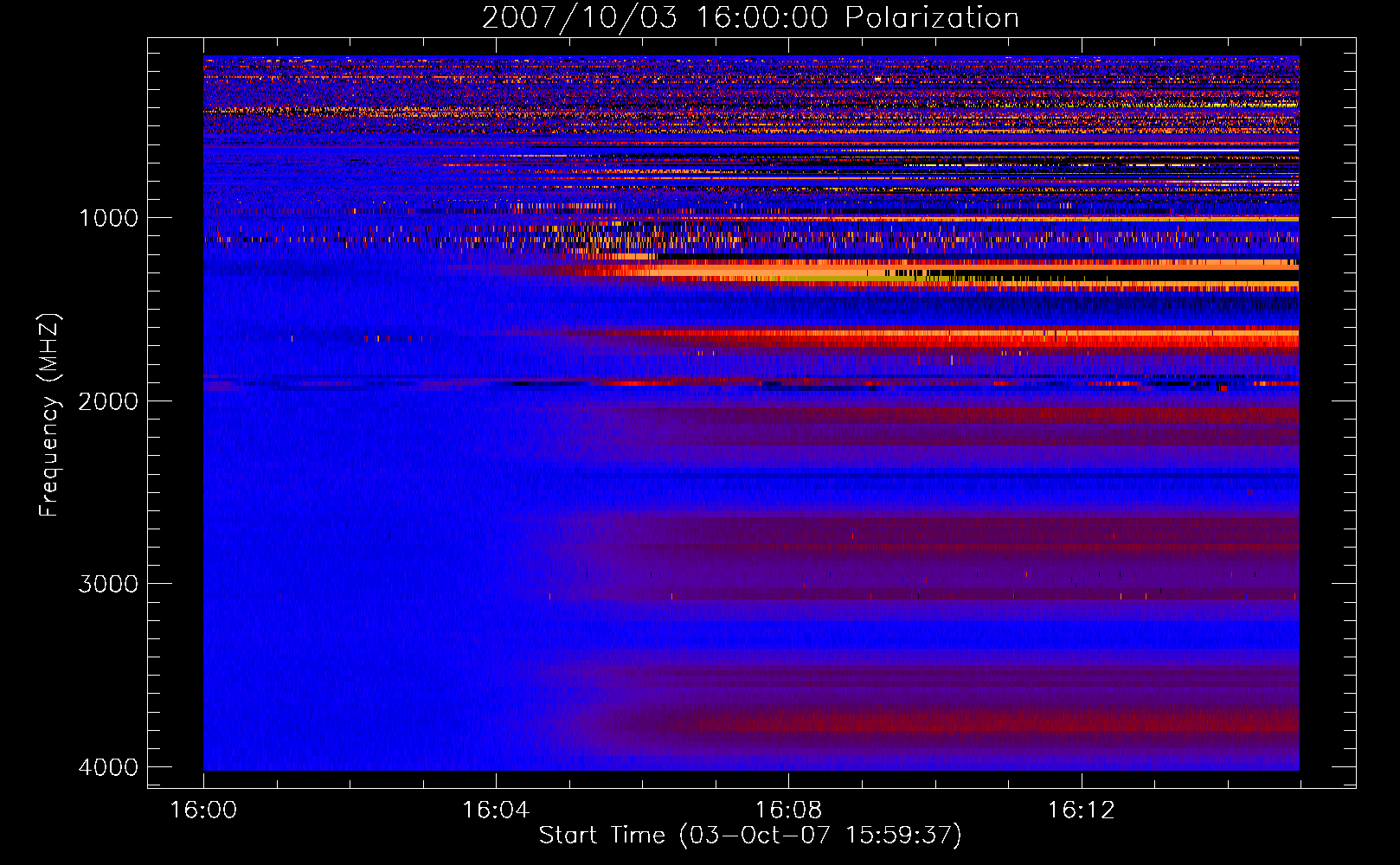Viewport: 1400px width, 865px height.
Task: Click the plot title '2007/10/03 16:00:00 Polarization'
Action: point(750,18)
